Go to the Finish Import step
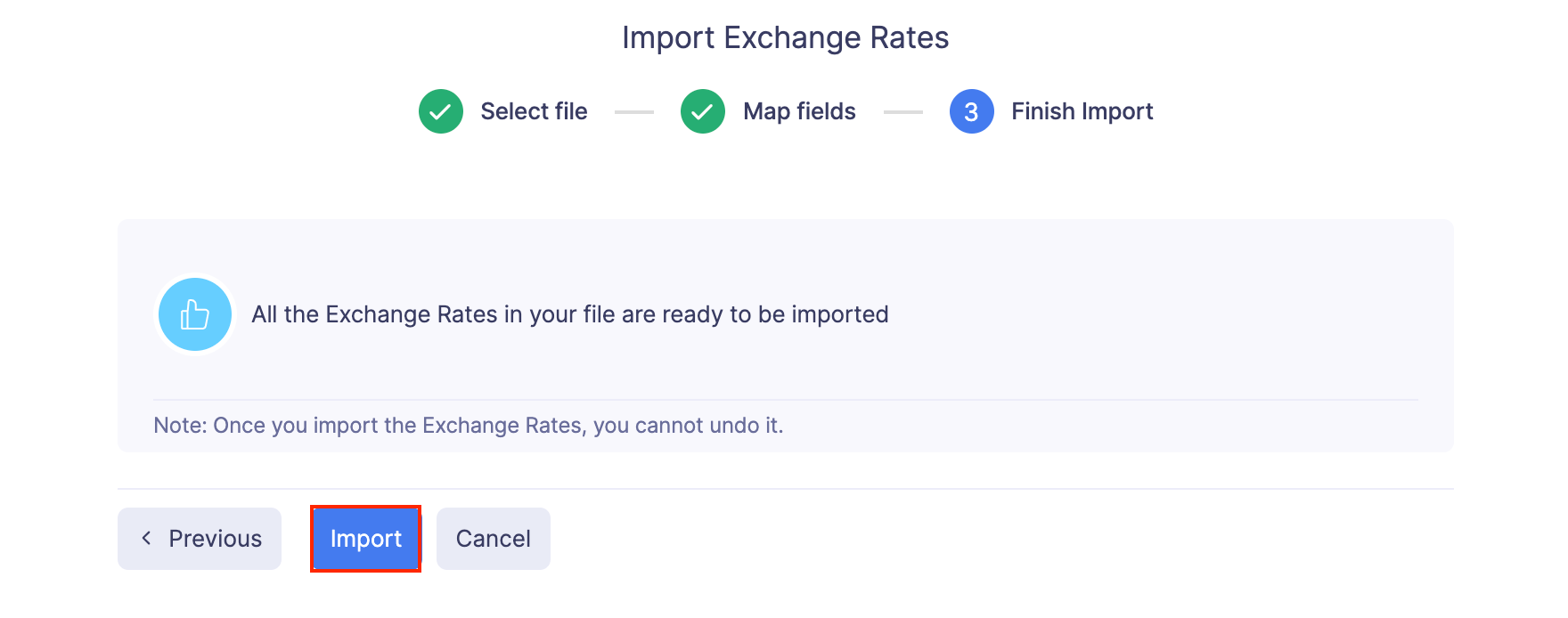 point(1082,111)
